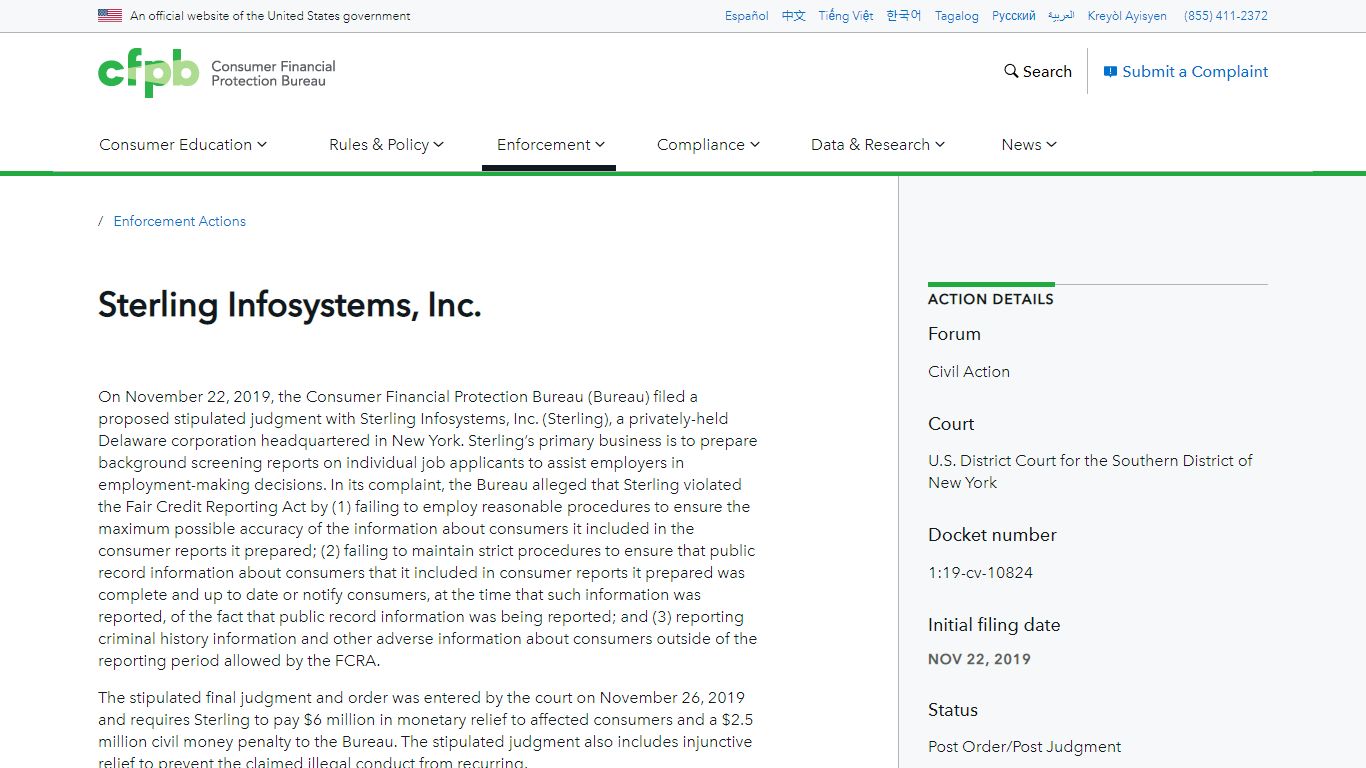Open the Rules & Policy menu
The image size is (1366, 768).
(386, 144)
